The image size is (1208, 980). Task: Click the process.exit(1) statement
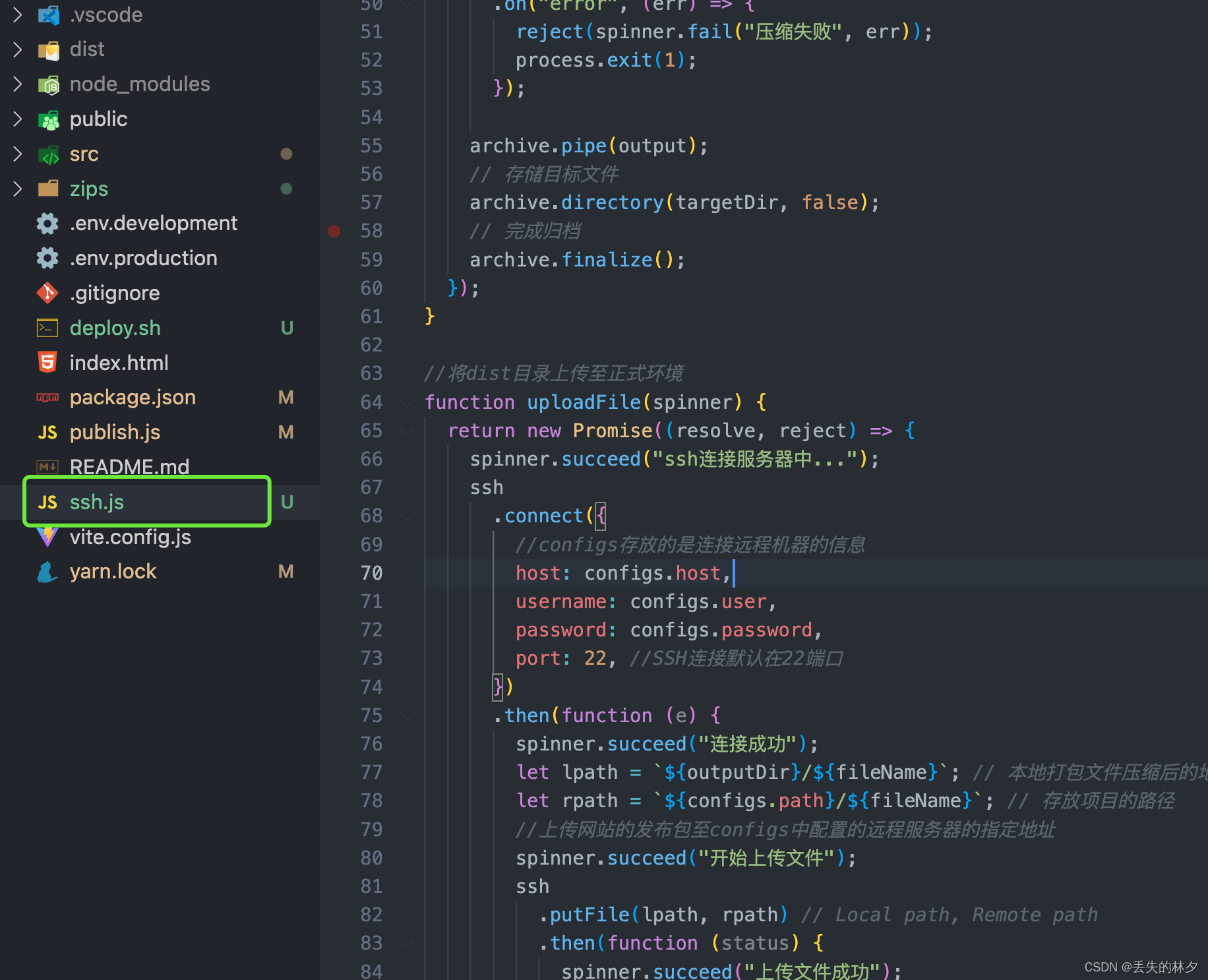[x=606, y=60]
